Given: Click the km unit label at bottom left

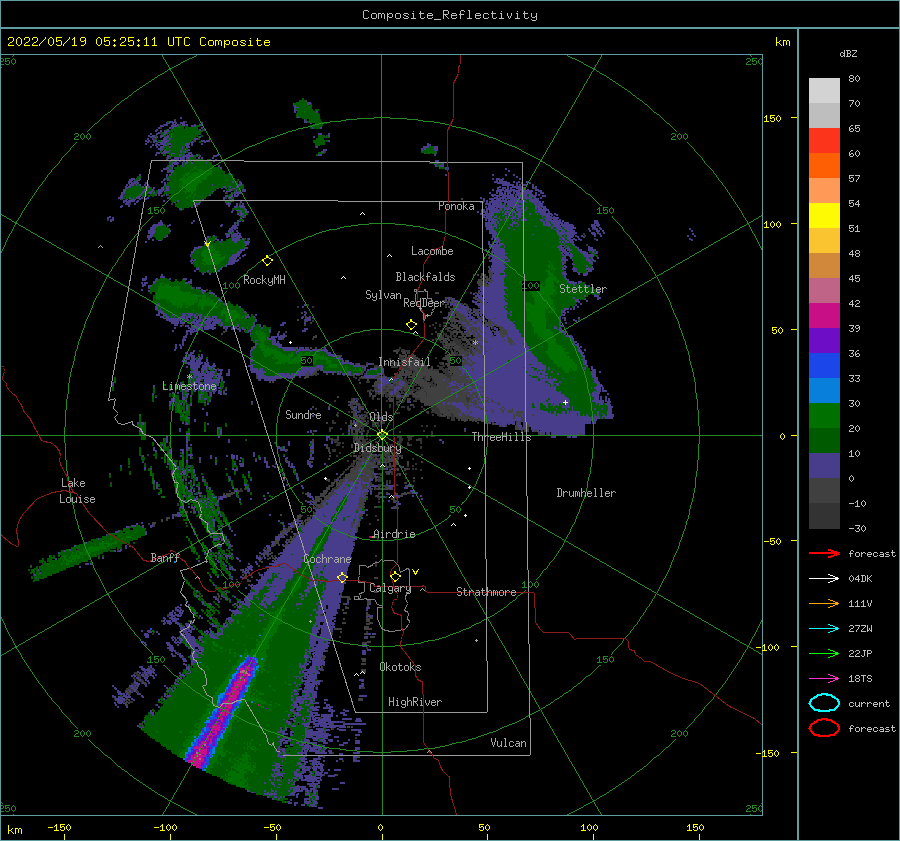Looking at the screenshot, I should tap(14, 830).
